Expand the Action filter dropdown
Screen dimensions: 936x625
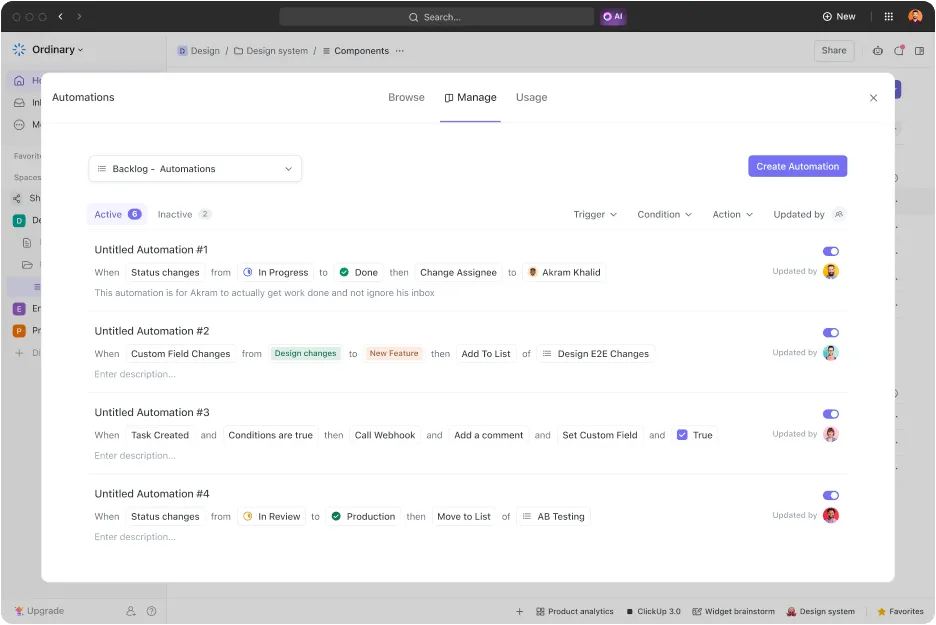(x=732, y=214)
